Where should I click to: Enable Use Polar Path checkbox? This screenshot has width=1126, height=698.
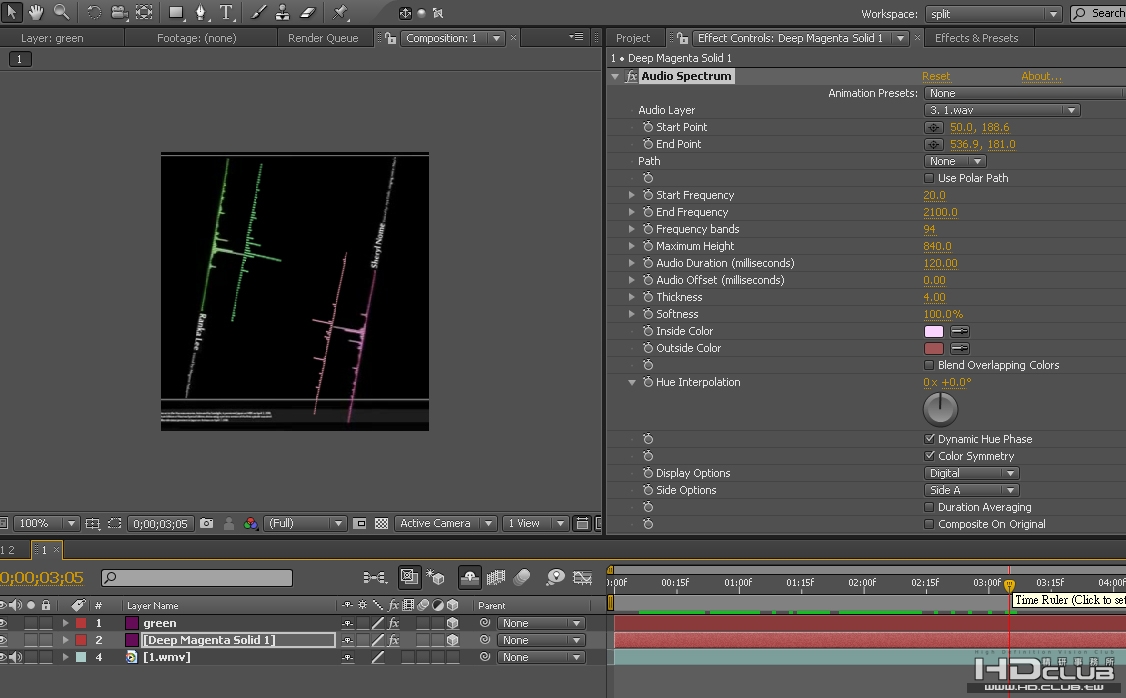coord(929,178)
